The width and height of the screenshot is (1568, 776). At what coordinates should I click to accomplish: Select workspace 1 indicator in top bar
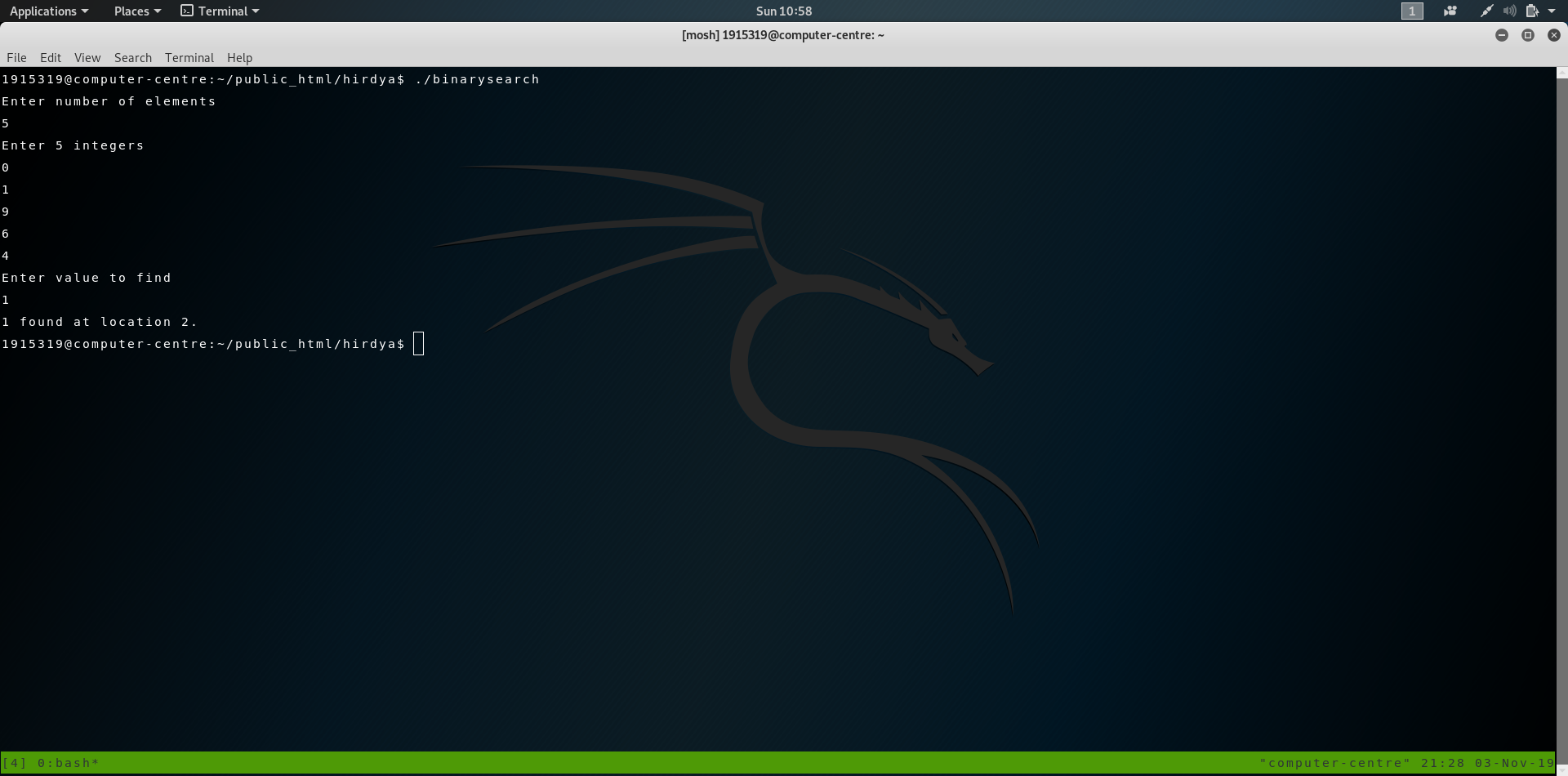1412,11
